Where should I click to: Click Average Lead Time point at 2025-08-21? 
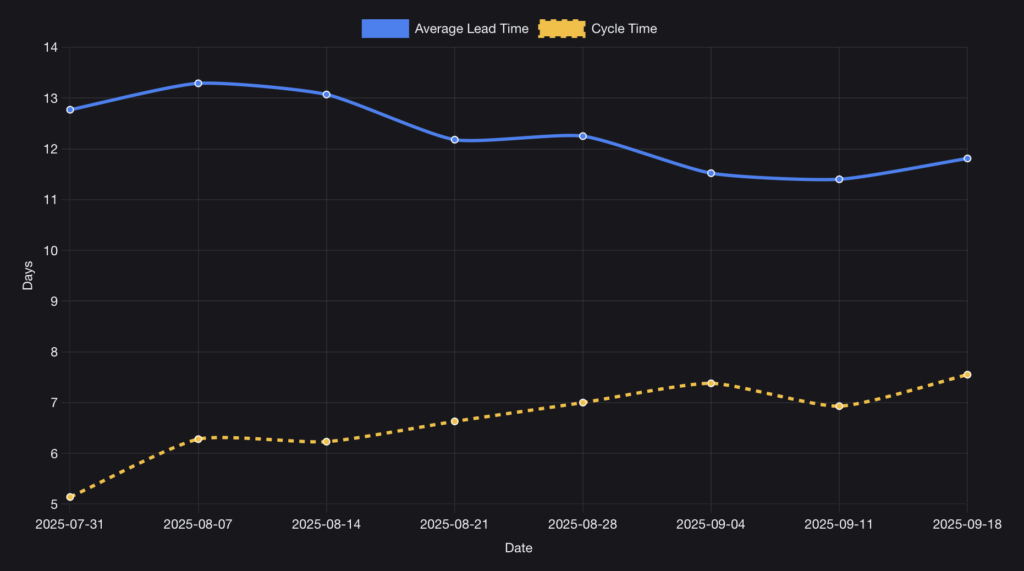454,140
